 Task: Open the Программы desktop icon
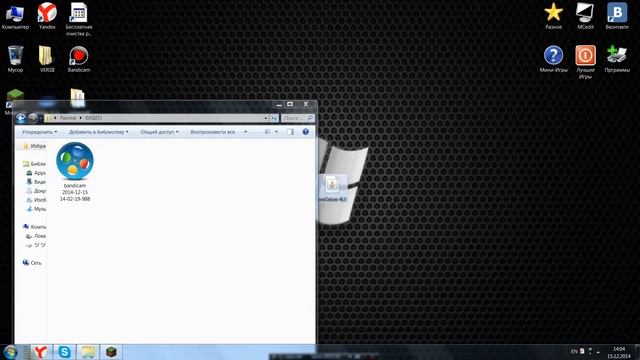tap(617, 59)
